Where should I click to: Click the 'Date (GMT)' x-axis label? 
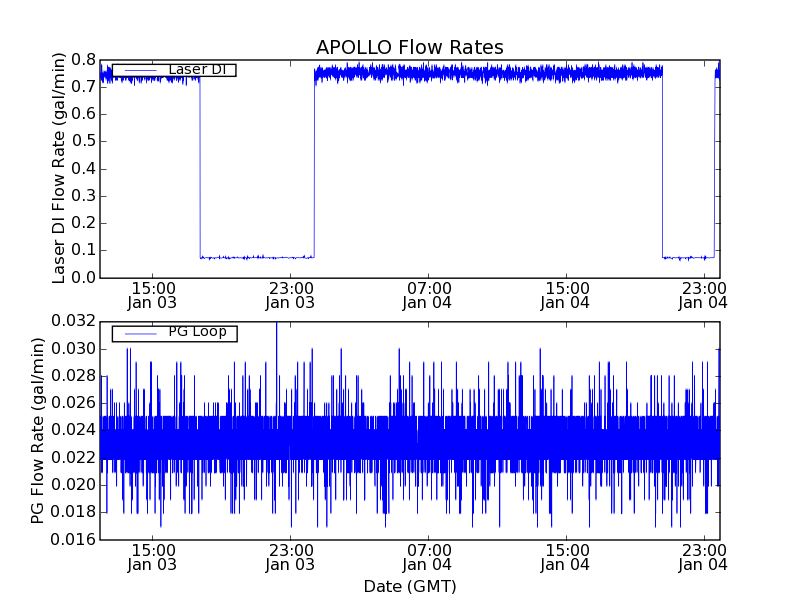tap(410, 586)
